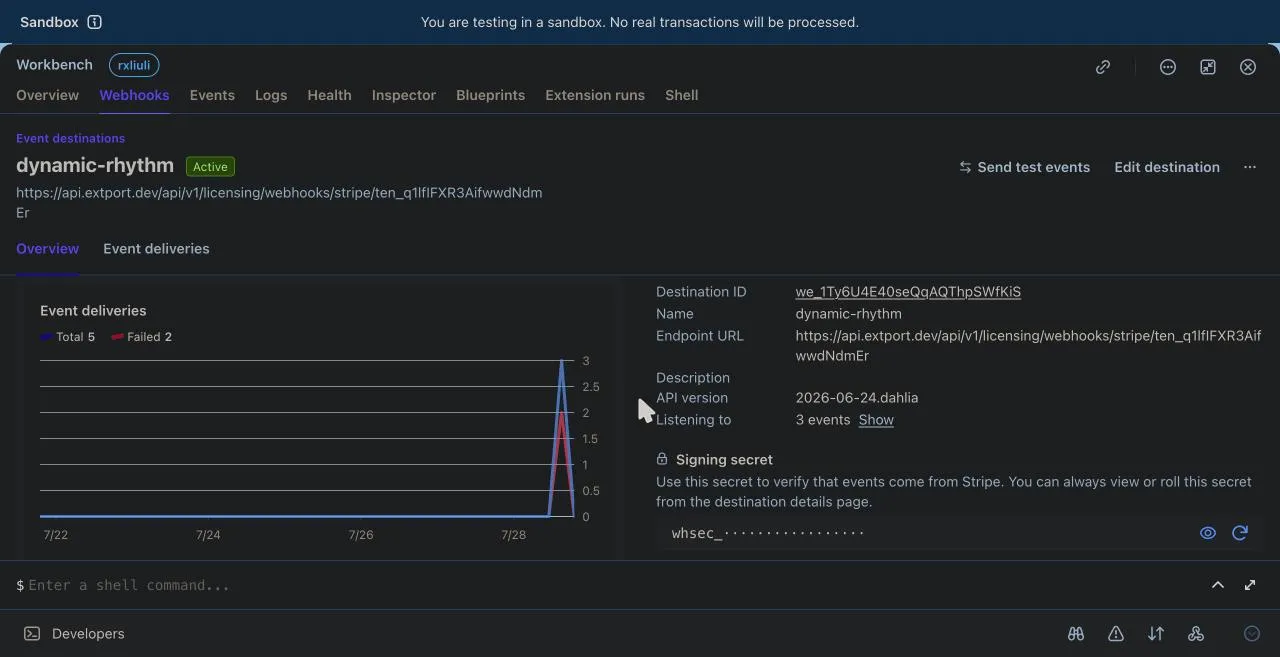This screenshot has width=1280, height=657.
Task: Open the Workbench more options icon
Action: (x=1167, y=67)
